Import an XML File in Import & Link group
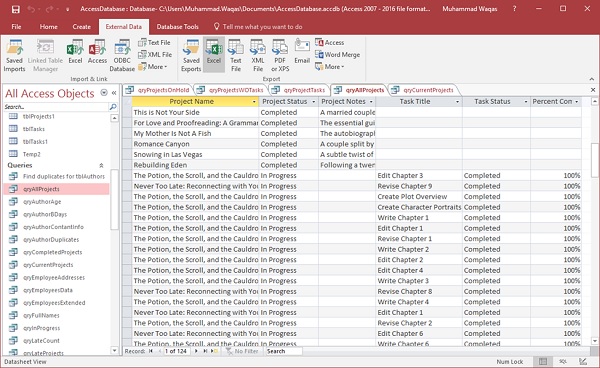This screenshot has width=600, height=368. click(x=155, y=55)
